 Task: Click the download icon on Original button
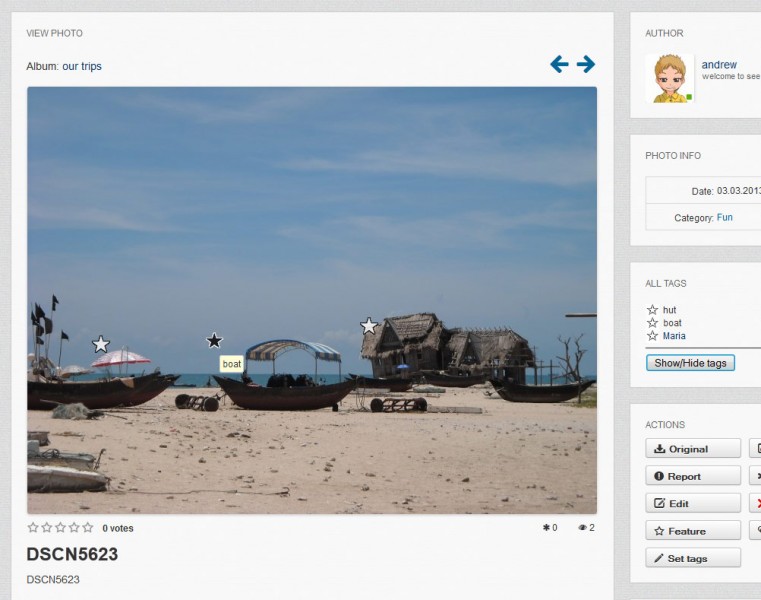coord(660,449)
